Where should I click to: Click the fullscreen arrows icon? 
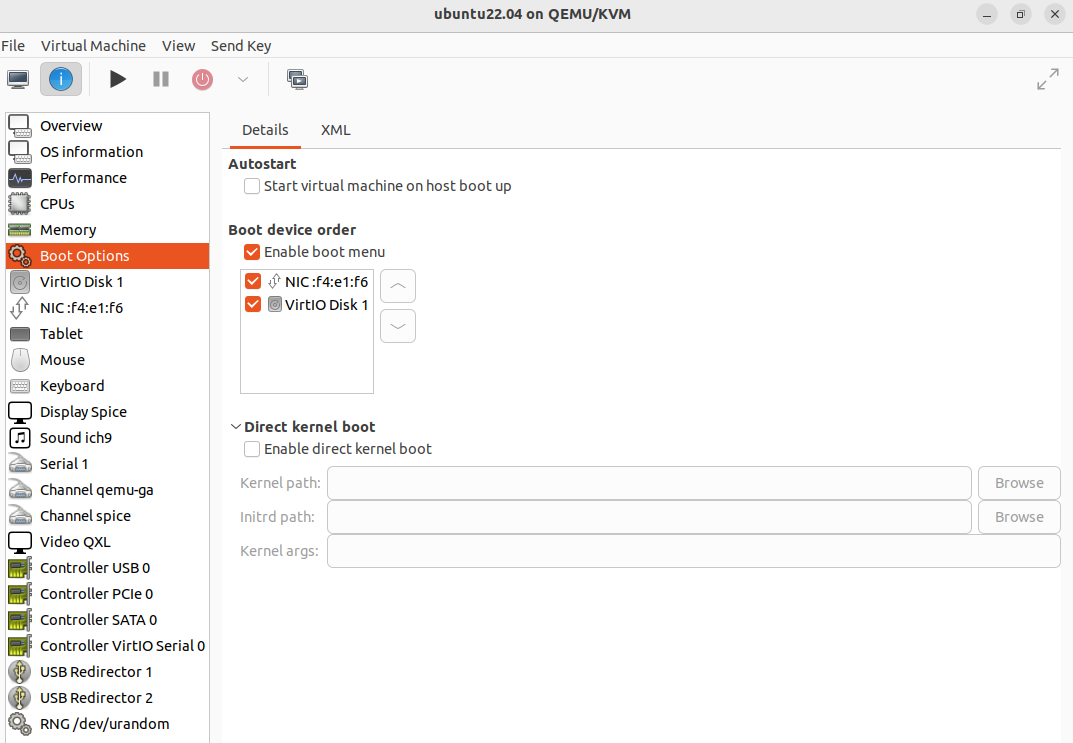click(x=1047, y=79)
